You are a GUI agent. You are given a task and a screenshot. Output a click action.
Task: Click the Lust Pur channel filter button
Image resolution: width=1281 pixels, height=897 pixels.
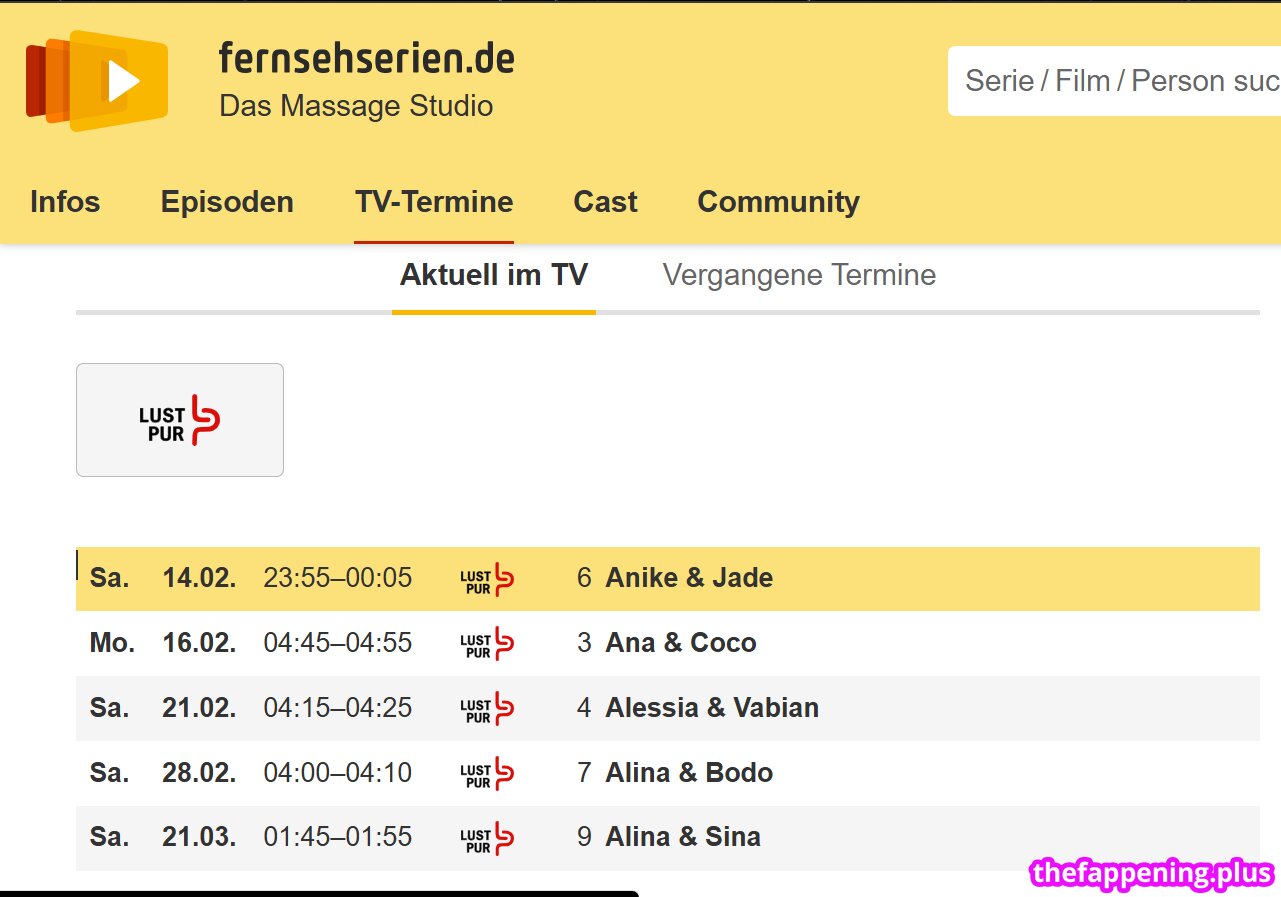click(180, 420)
